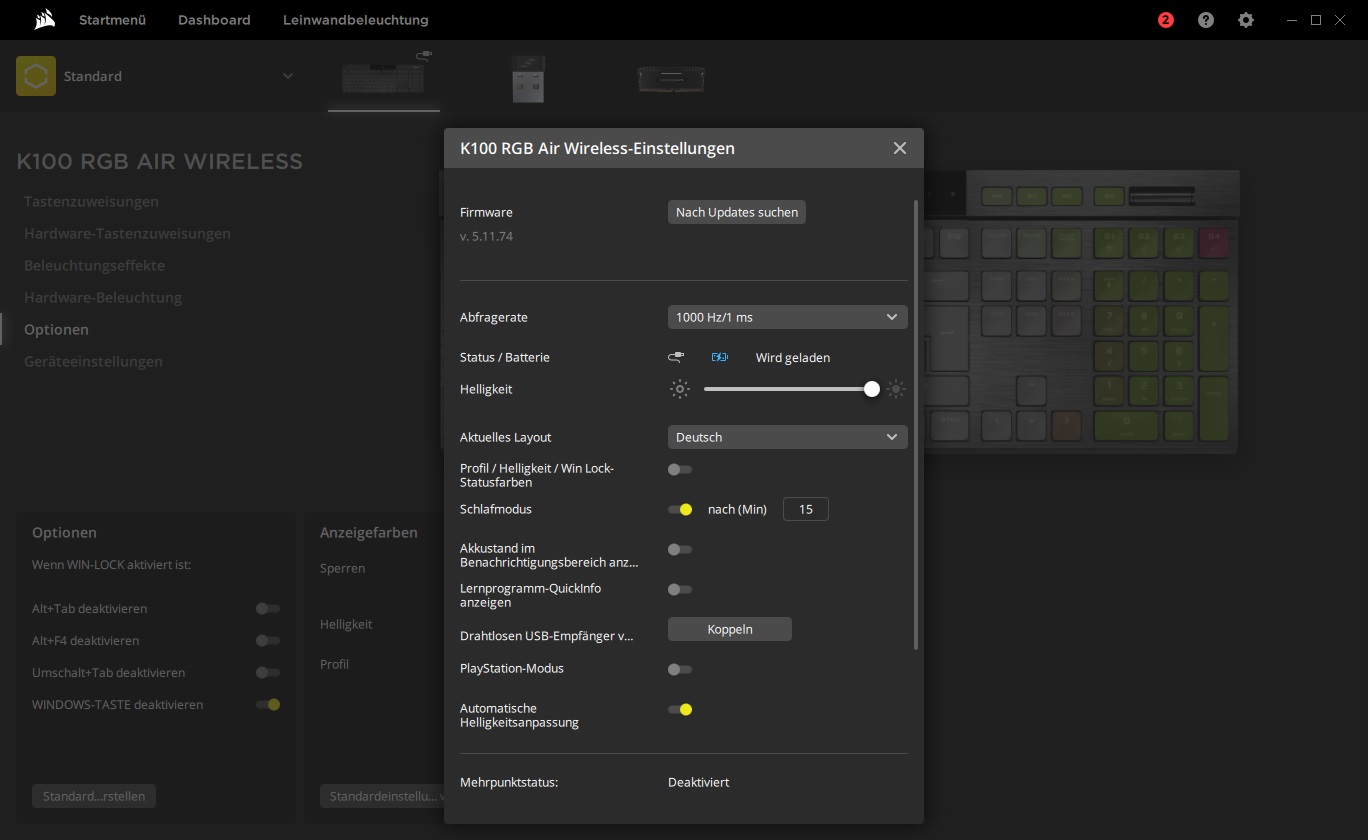Screen dimensions: 1368x840
Task: Maximize the iCUE window
Action: click(1316, 20)
